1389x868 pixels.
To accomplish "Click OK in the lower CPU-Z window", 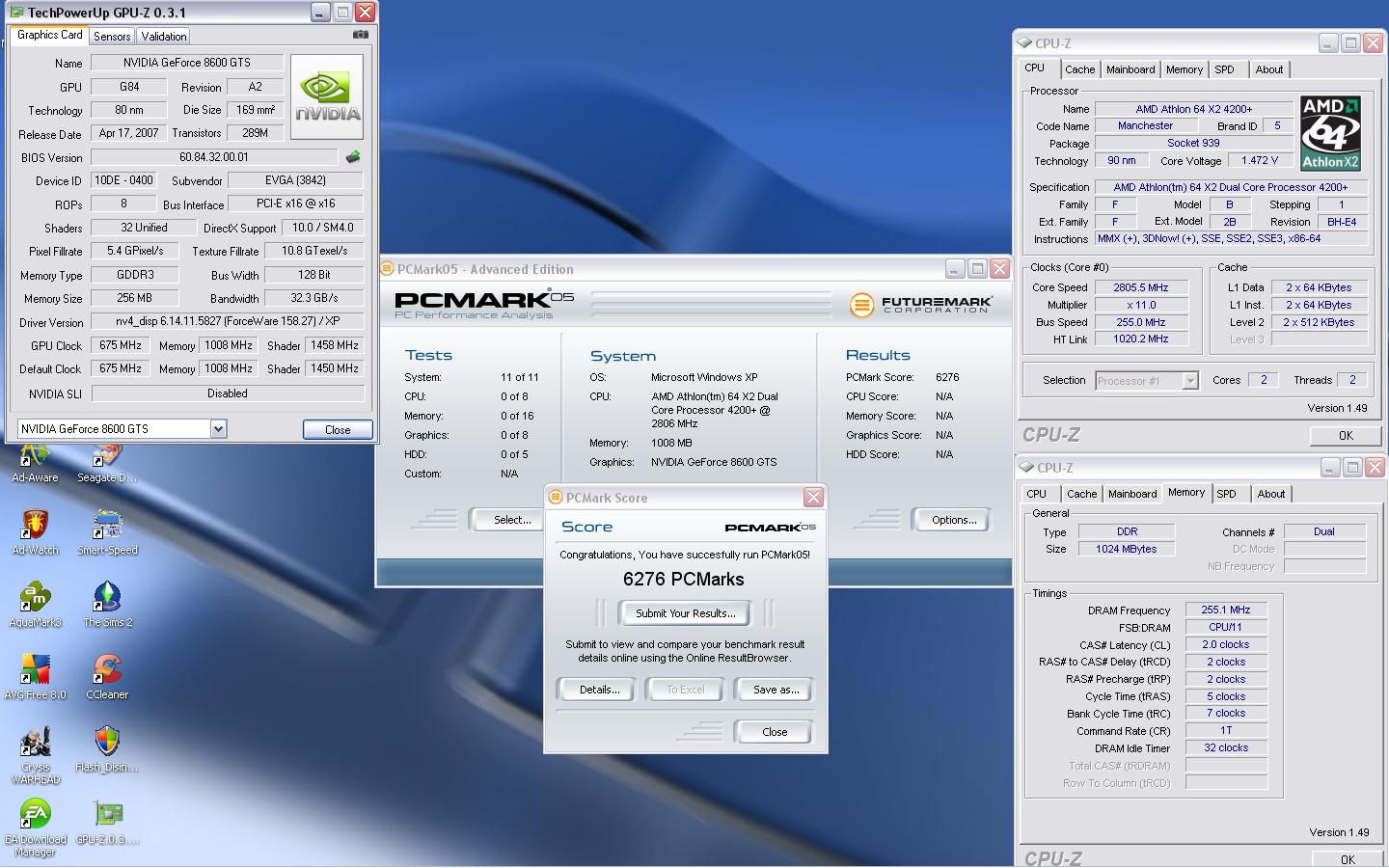I will pos(1348,859).
